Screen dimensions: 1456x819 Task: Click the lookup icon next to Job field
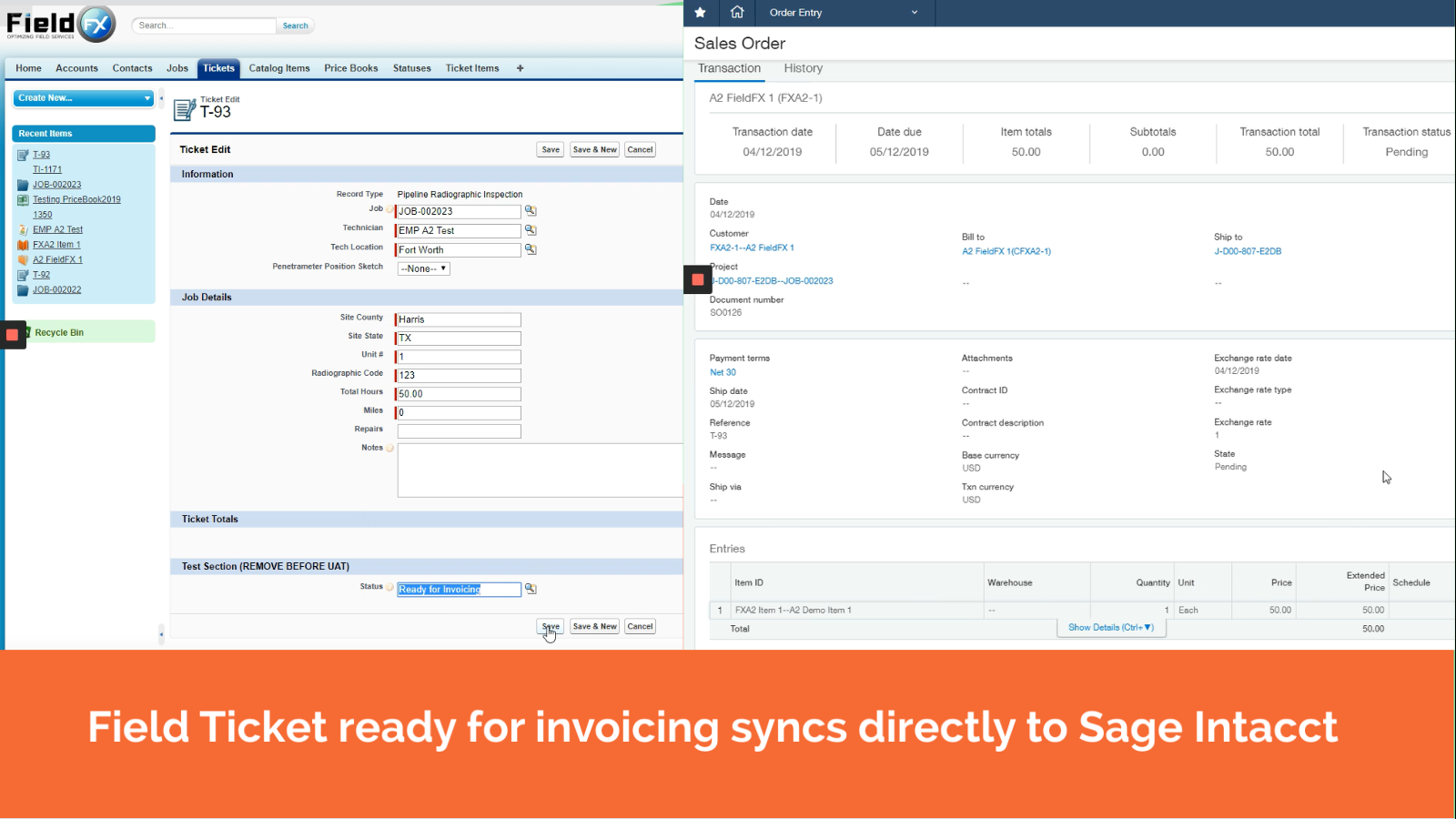click(531, 211)
